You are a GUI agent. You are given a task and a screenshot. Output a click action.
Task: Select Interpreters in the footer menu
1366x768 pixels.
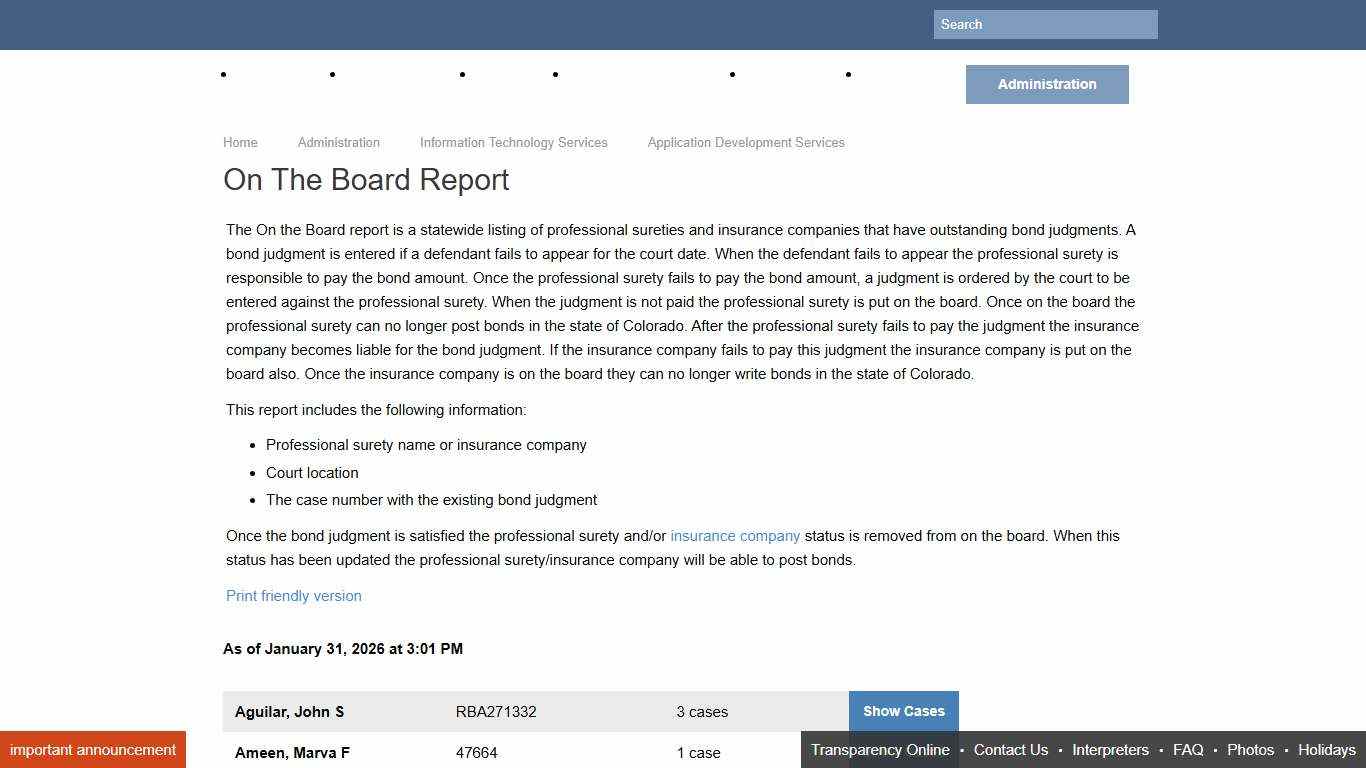tap(1110, 749)
